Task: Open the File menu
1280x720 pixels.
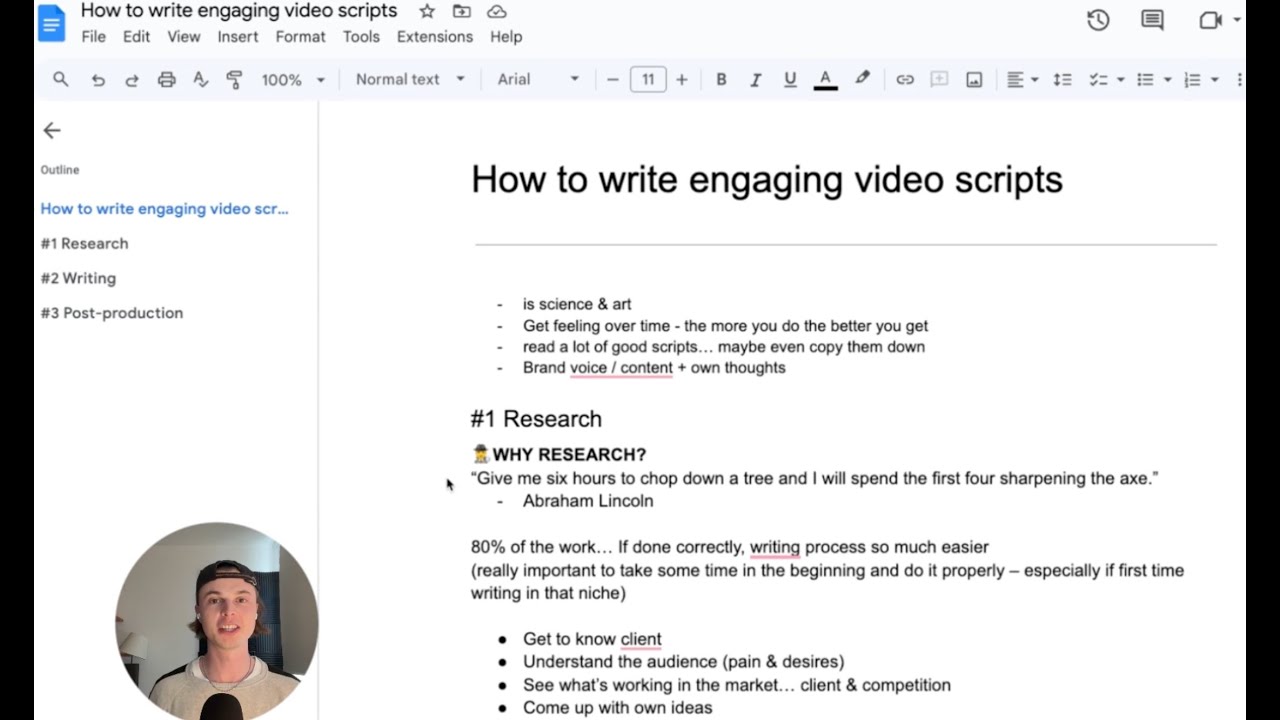Action: (93, 36)
